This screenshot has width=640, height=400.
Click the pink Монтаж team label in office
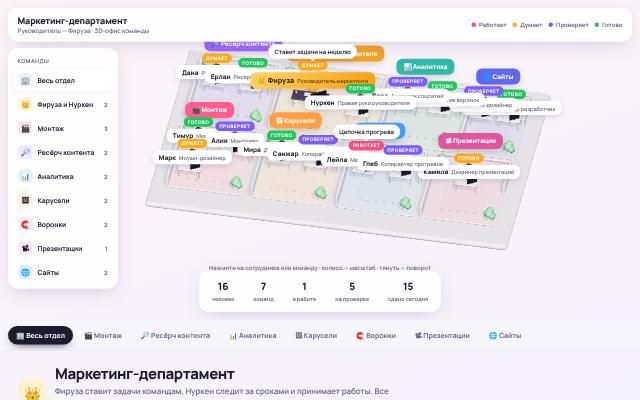point(210,110)
